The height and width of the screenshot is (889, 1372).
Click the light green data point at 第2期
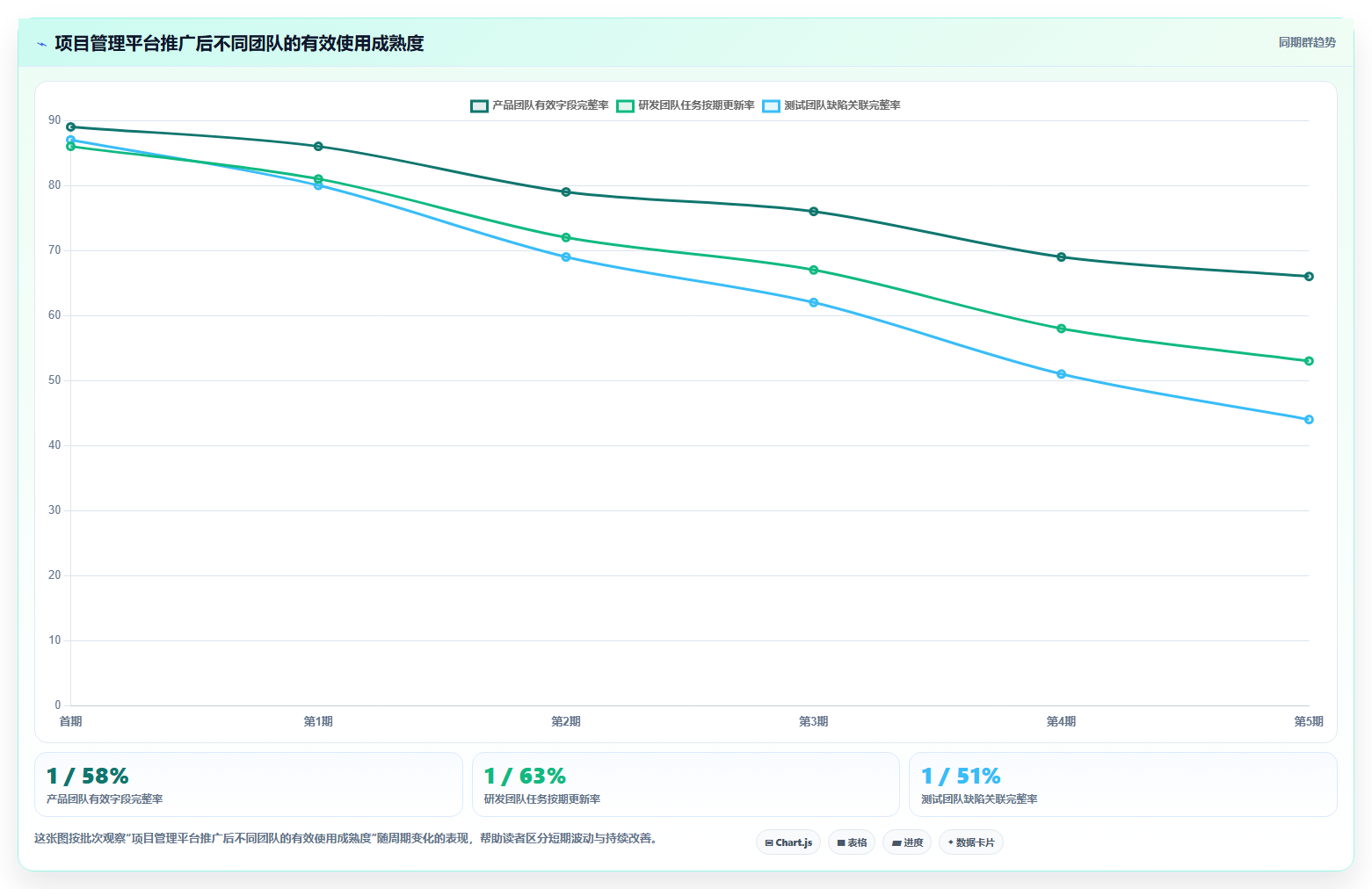tap(566, 237)
